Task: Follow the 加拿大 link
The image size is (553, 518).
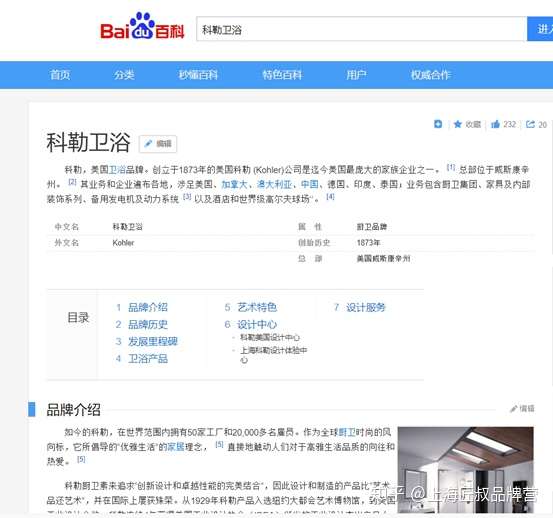Action: [x=234, y=184]
